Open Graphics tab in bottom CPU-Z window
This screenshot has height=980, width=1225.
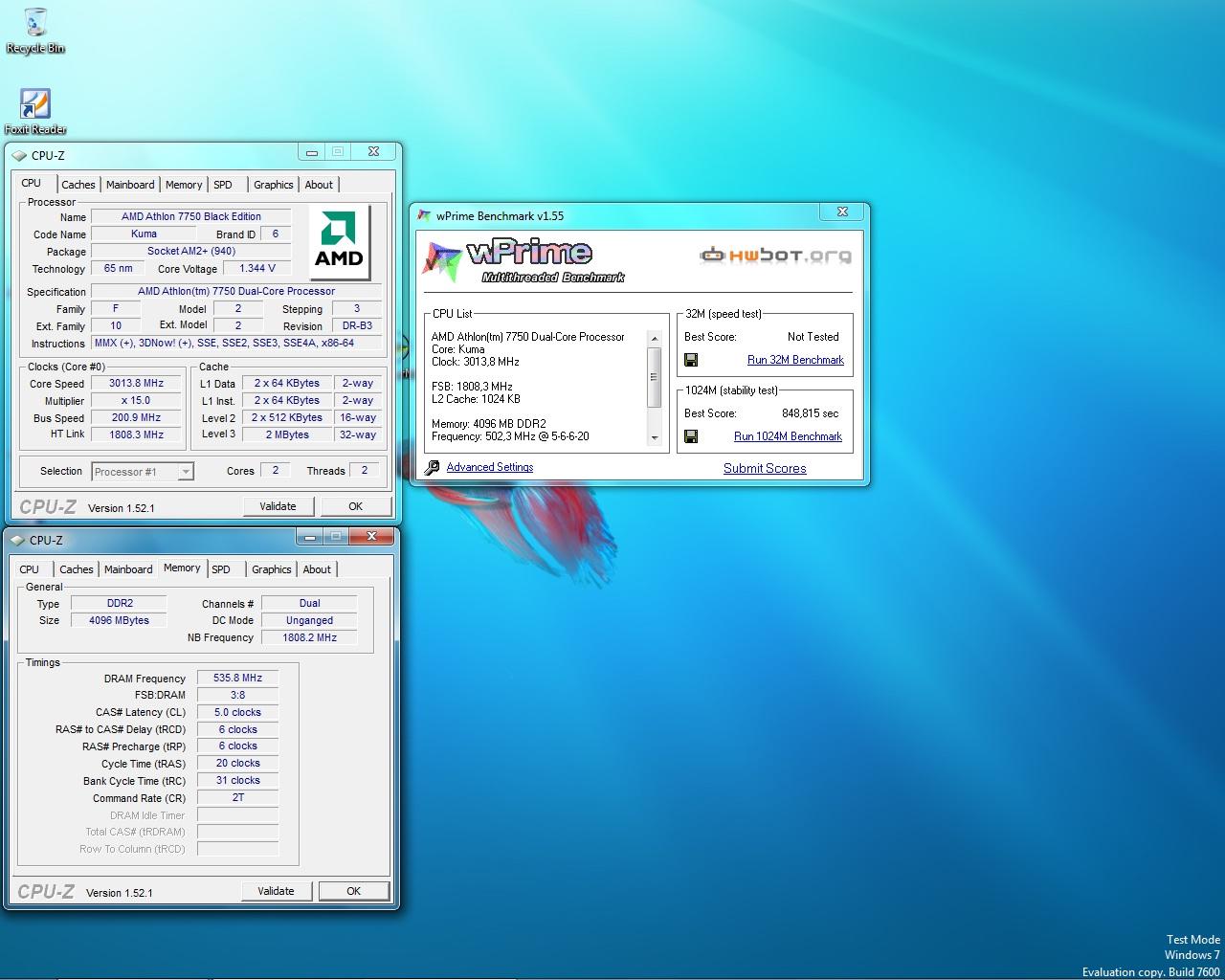point(272,569)
